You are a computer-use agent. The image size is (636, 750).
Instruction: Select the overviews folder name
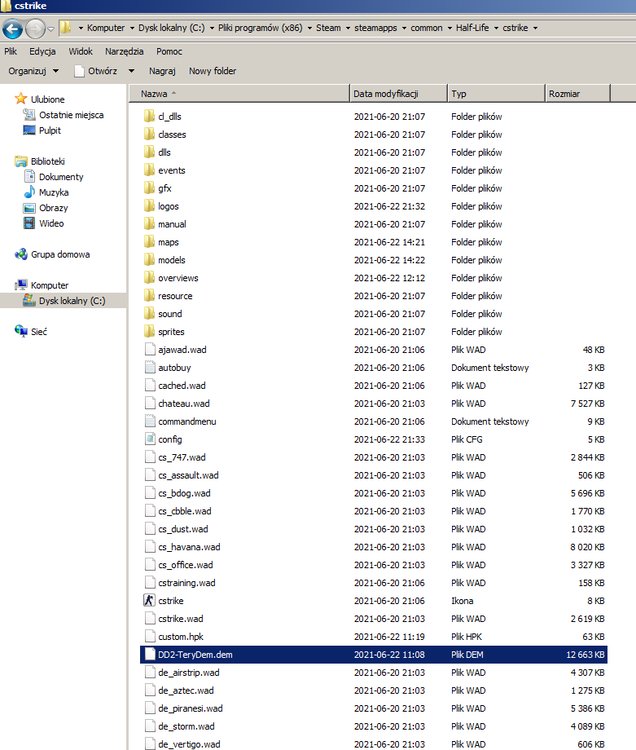click(178, 278)
